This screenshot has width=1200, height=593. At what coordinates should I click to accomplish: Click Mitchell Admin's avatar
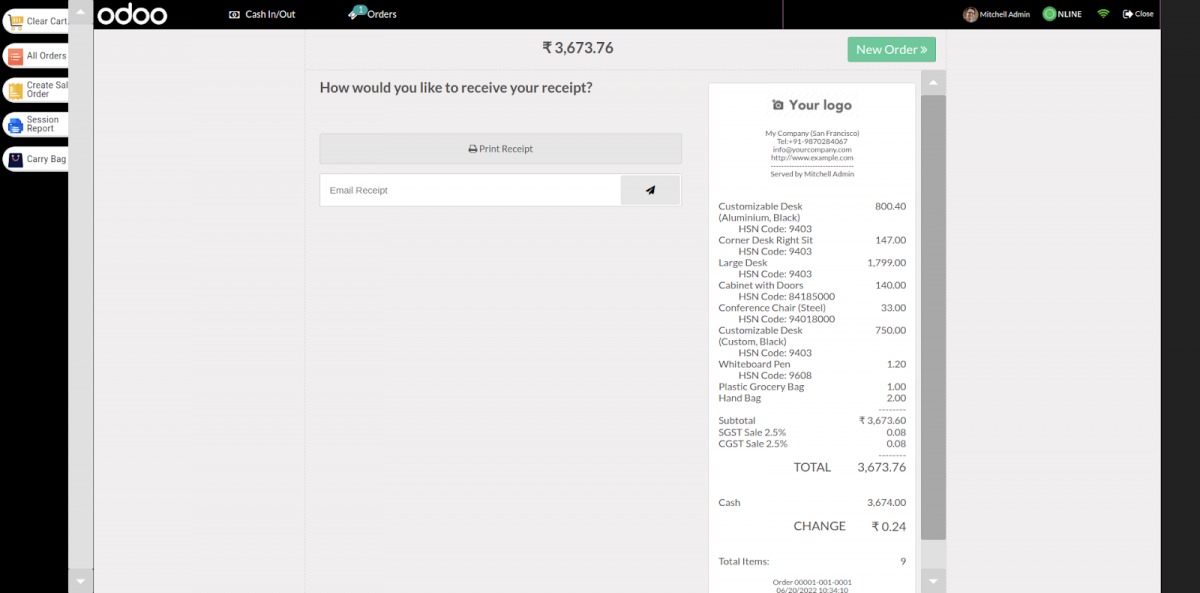[970, 14]
